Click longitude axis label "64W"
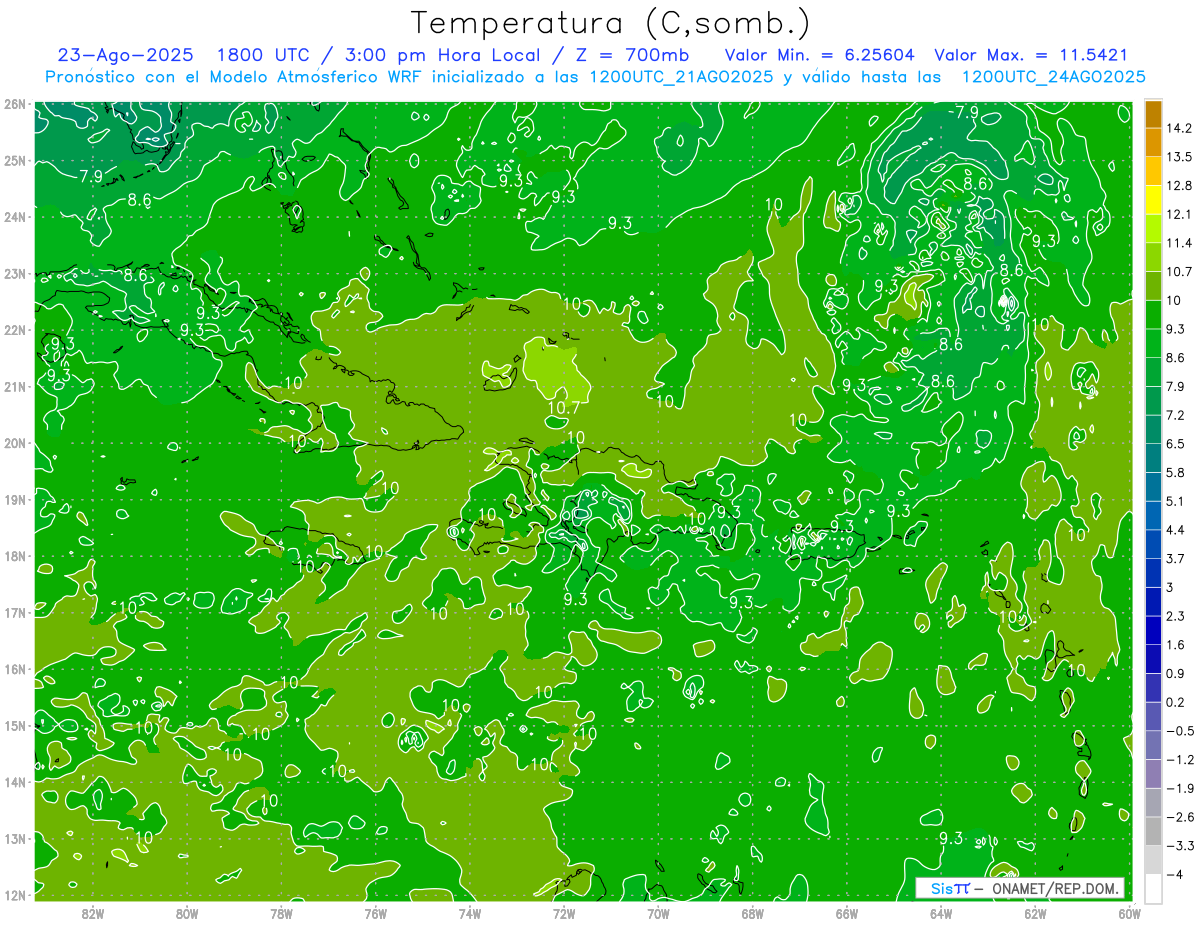This screenshot has height=927, width=1200. pyautogui.click(x=940, y=912)
